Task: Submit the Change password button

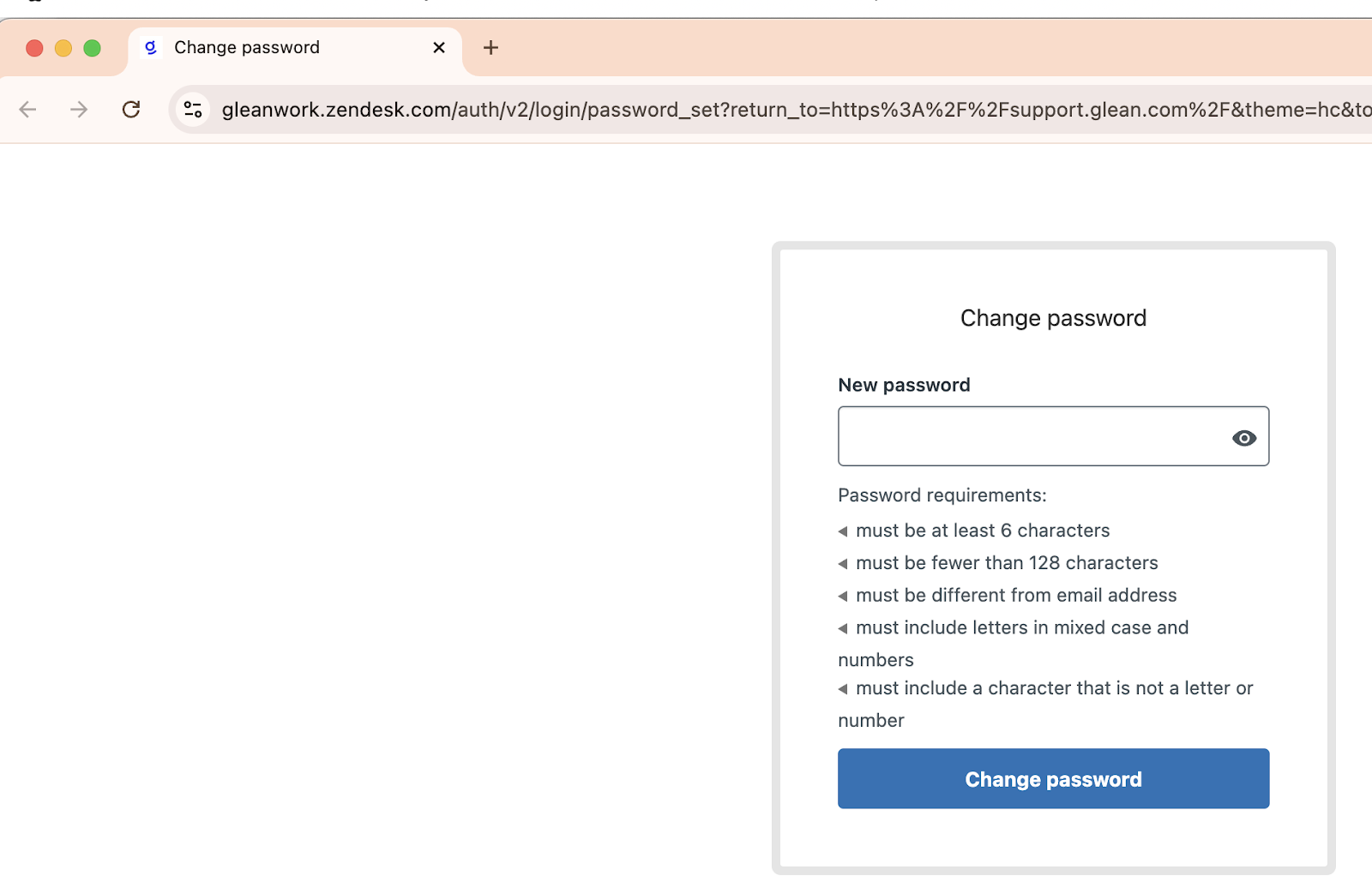Action: [x=1053, y=778]
